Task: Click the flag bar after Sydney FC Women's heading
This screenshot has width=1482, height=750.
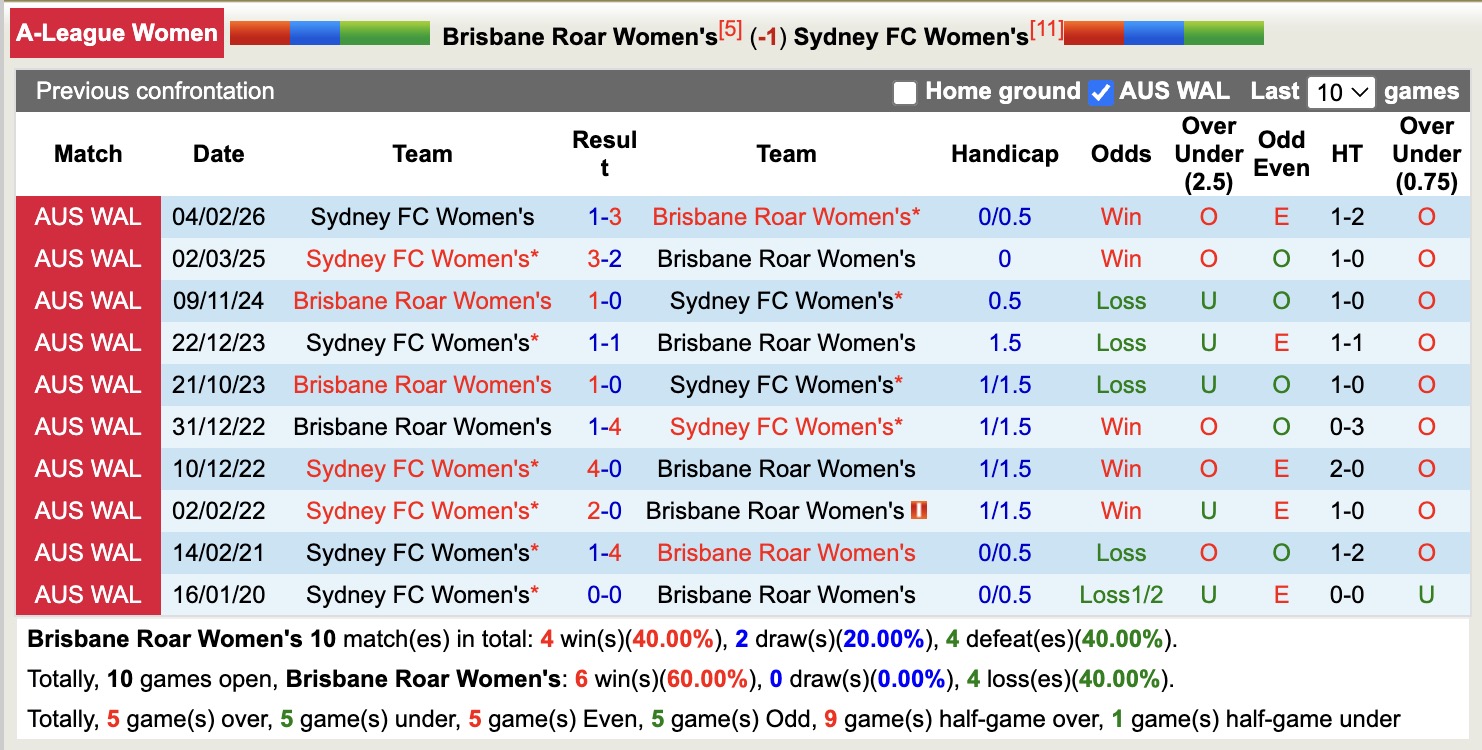Action: pos(1165,31)
